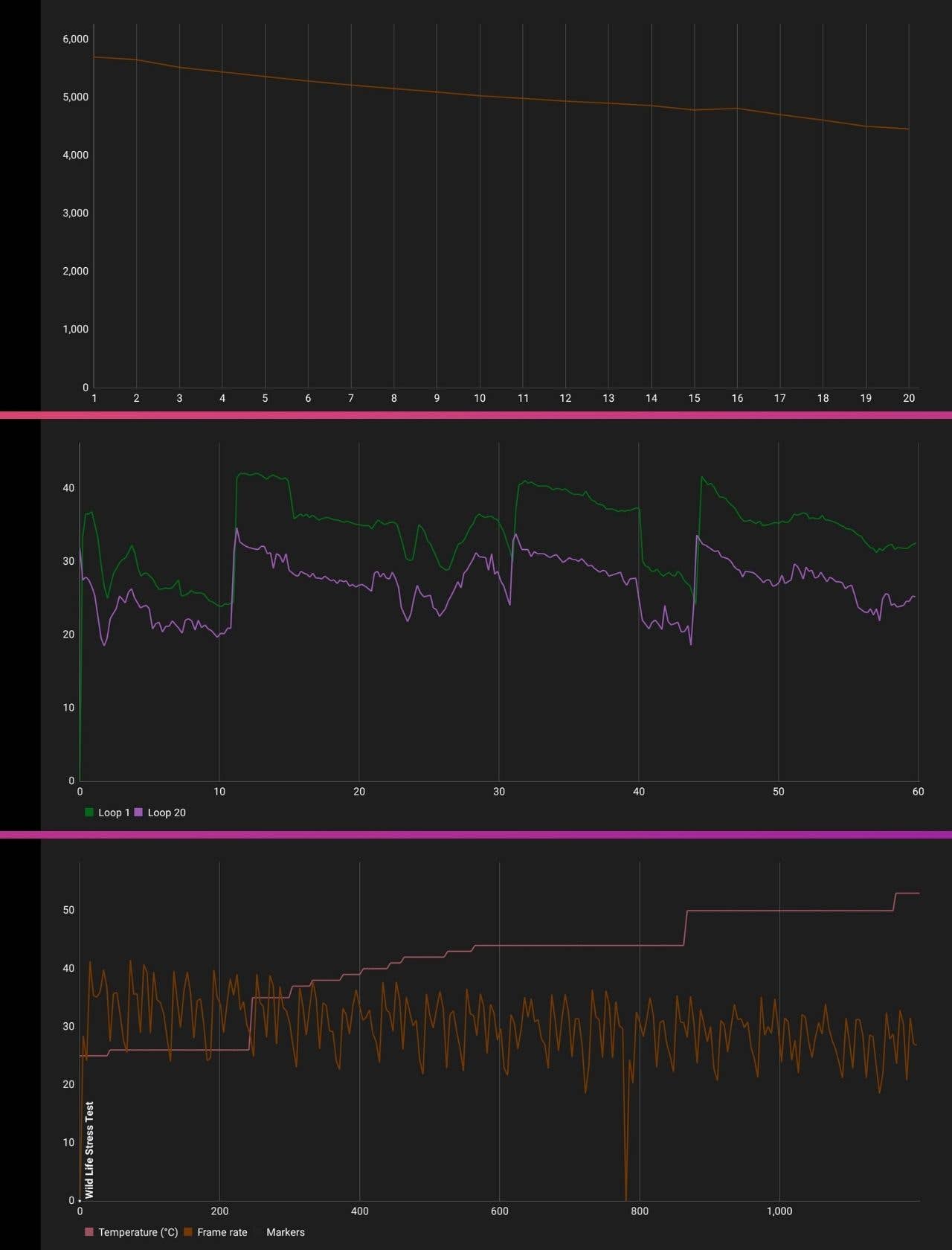Click the orange Frame rate legend swatch
This screenshot has height=1250, width=952.
(188, 1232)
